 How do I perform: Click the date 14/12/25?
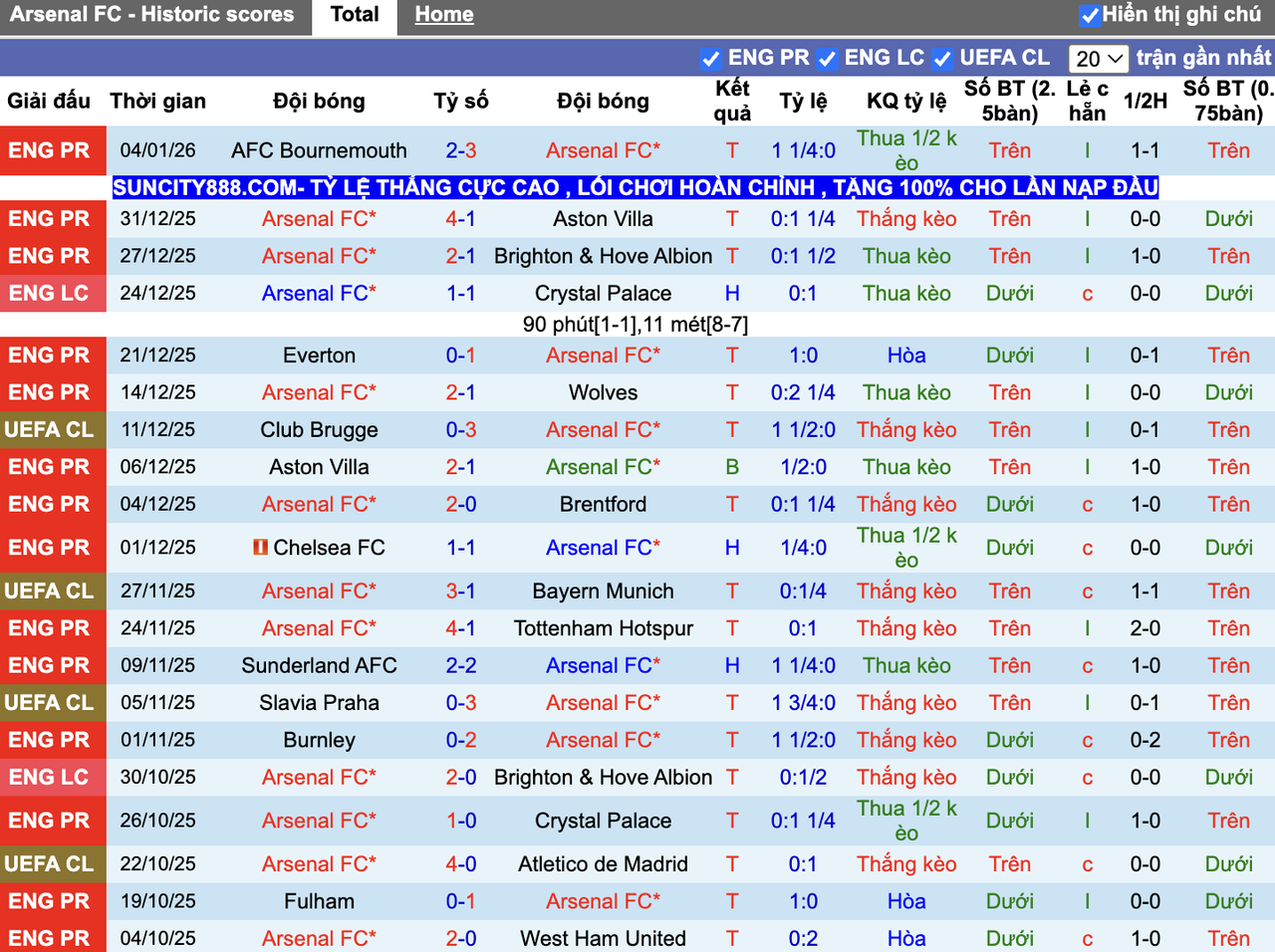pyautogui.click(x=157, y=392)
